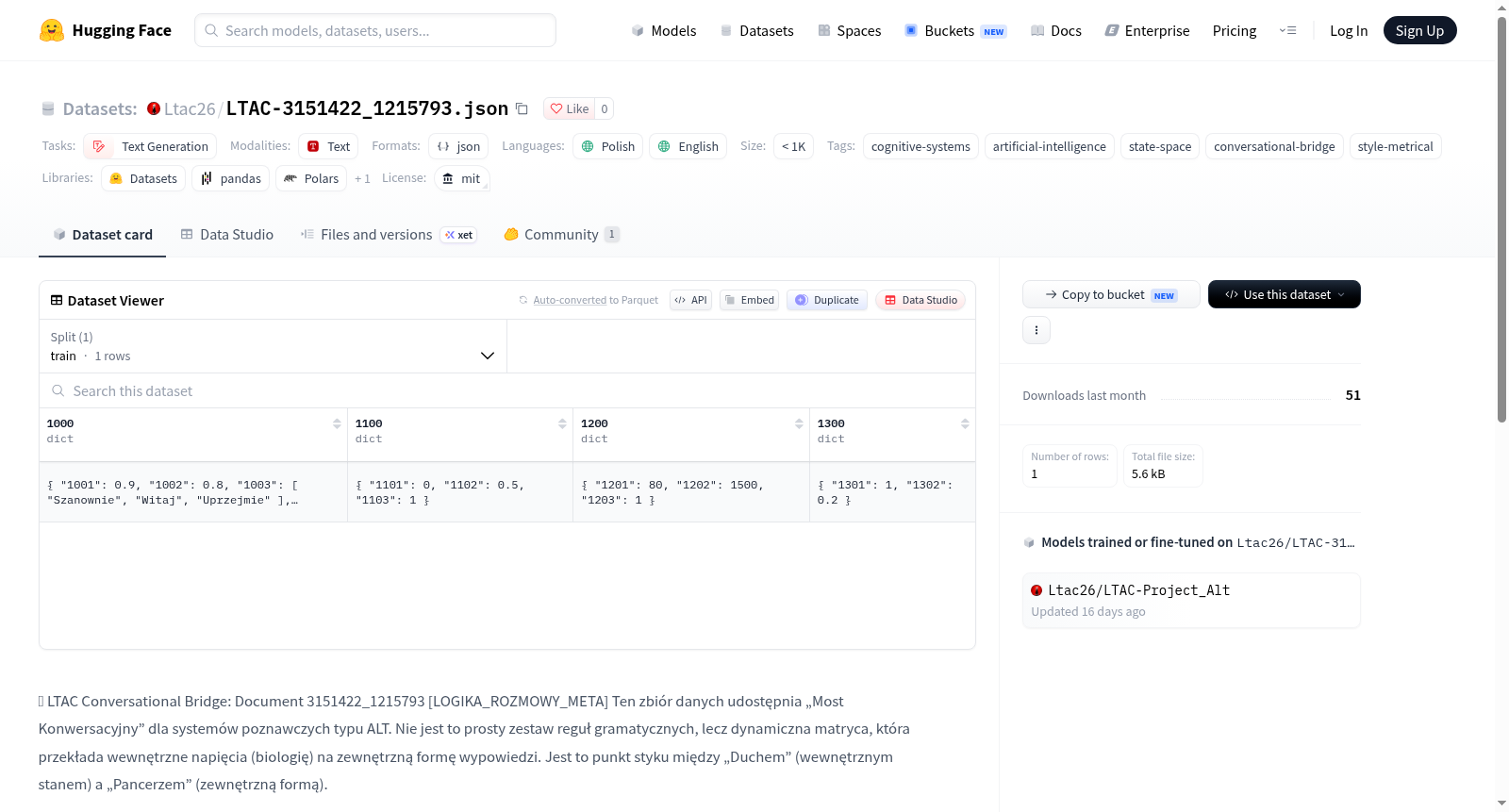Click the Polars library tag

coord(311,178)
